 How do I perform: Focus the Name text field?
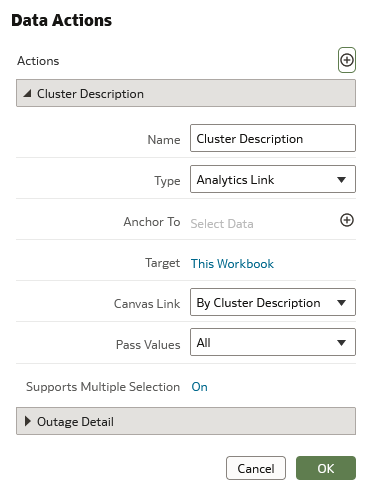pos(273,138)
